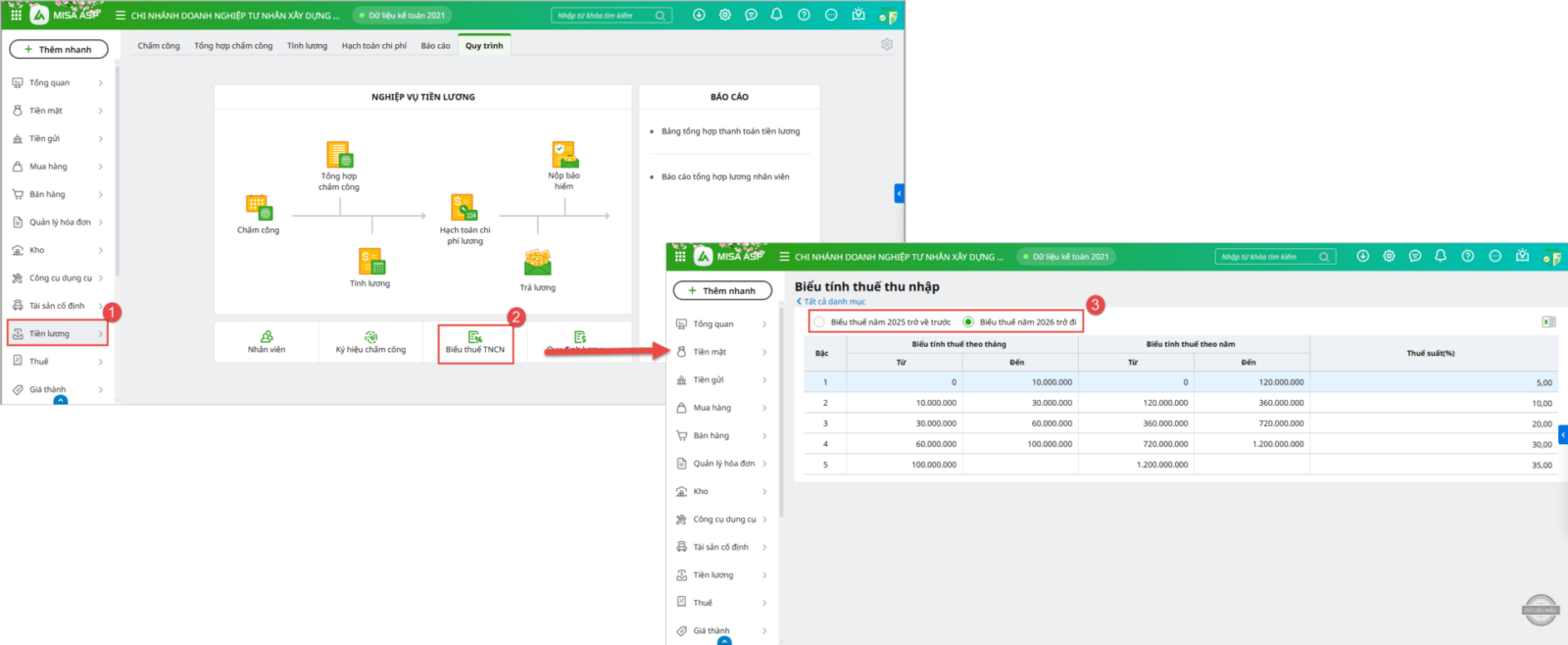Viewport: 1568px width, 645px height.
Task: Open the settings gear beside the Quy trình tab
Action: click(887, 45)
